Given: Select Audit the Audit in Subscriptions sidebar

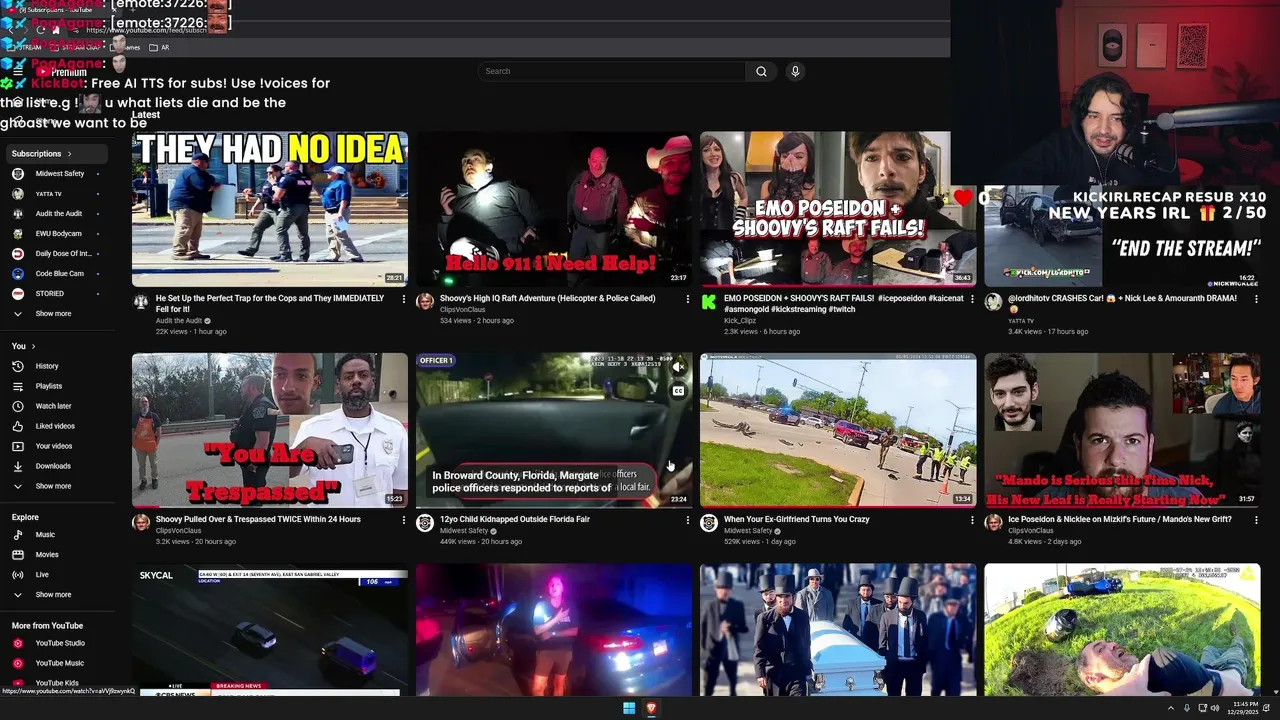Looking at the screenshot, I should [58, 214].
